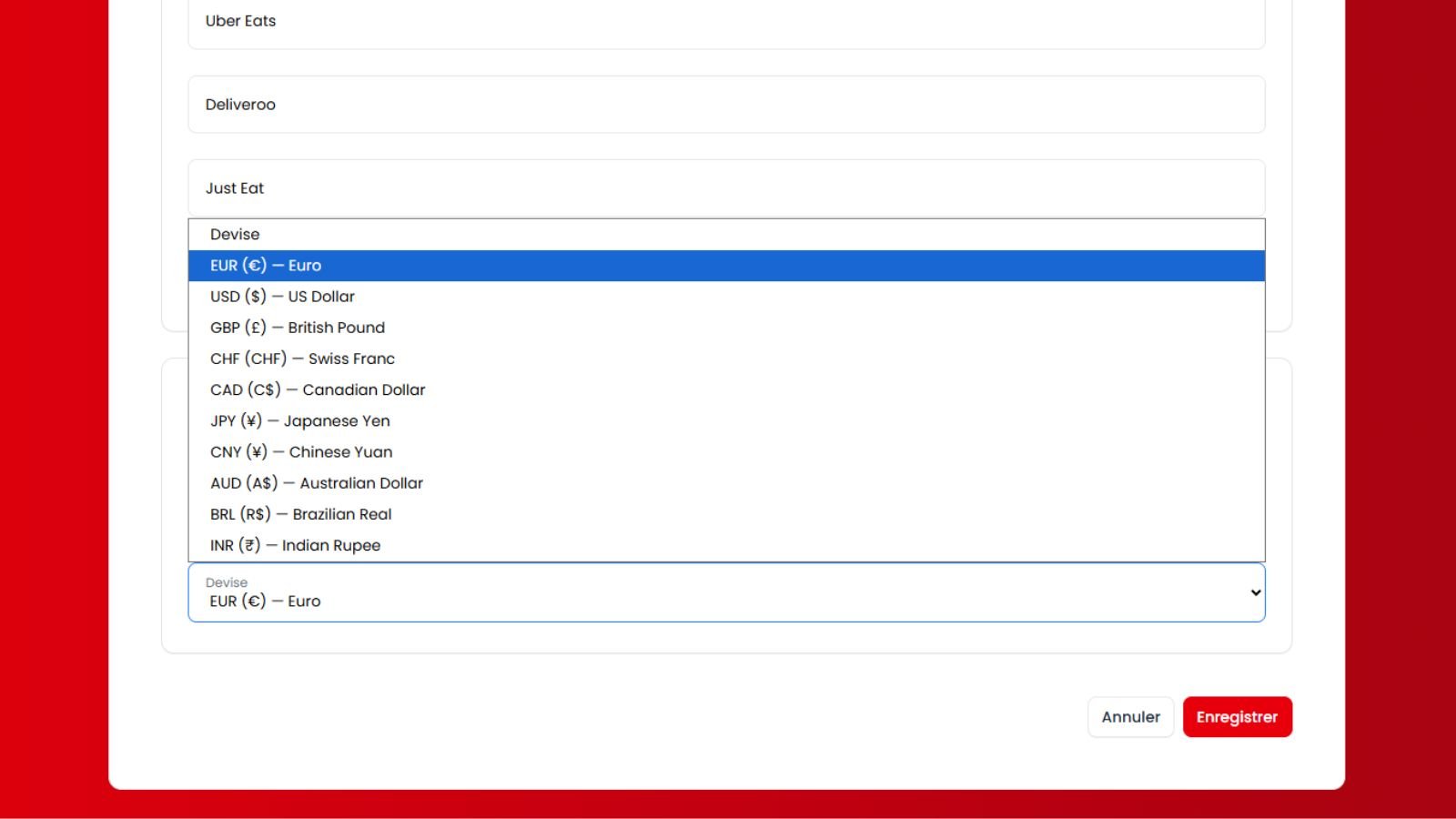Select EUR (€) — Euro option
The width and height of the screenshot is (1456, 819).
coord(266,266)
